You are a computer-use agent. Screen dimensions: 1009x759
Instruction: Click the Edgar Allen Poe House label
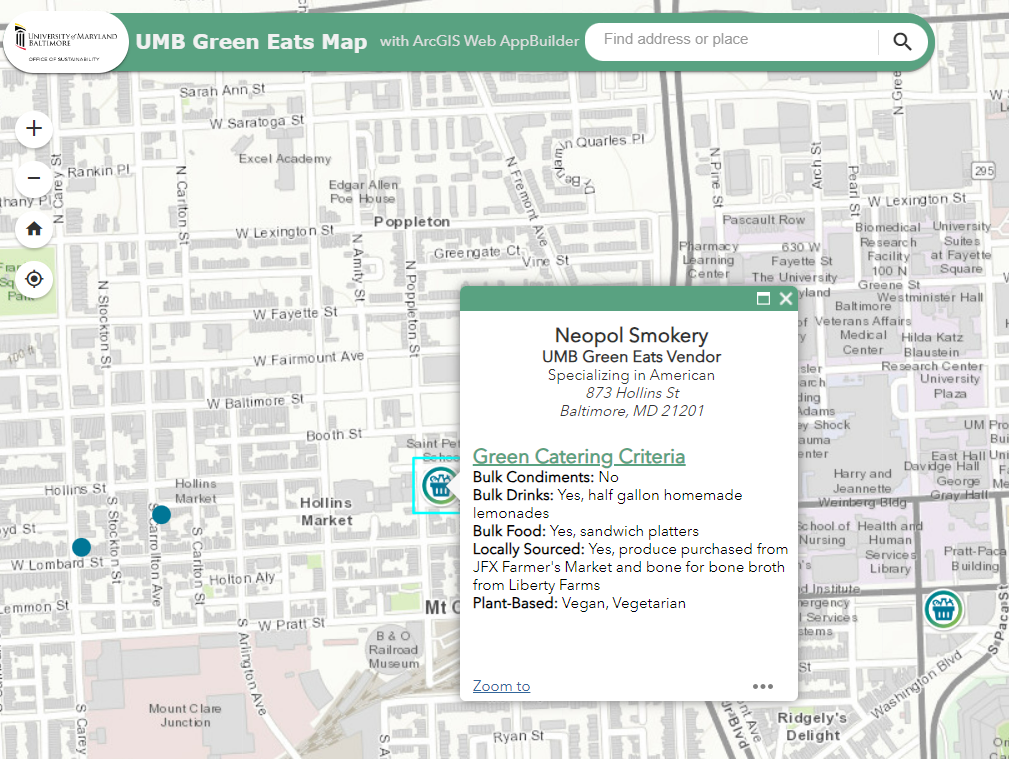tap(362, 192)
